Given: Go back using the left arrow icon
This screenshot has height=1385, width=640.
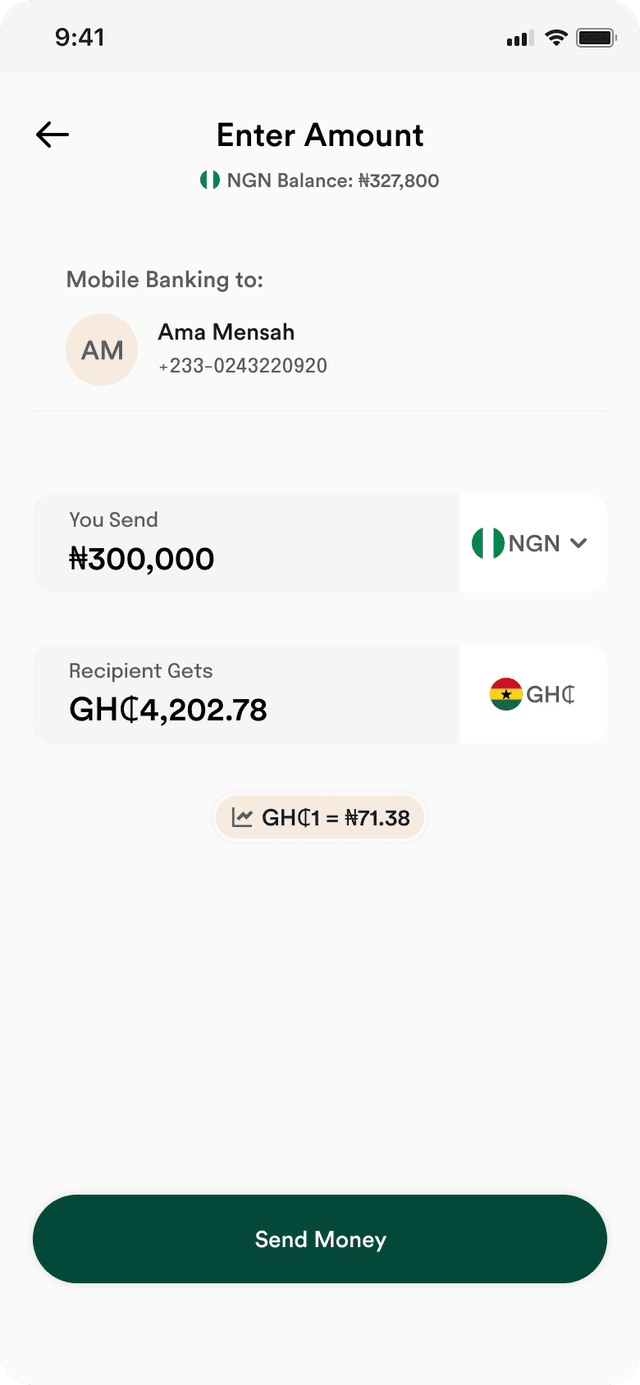Looking at the screenshot, I should (52, 135).
